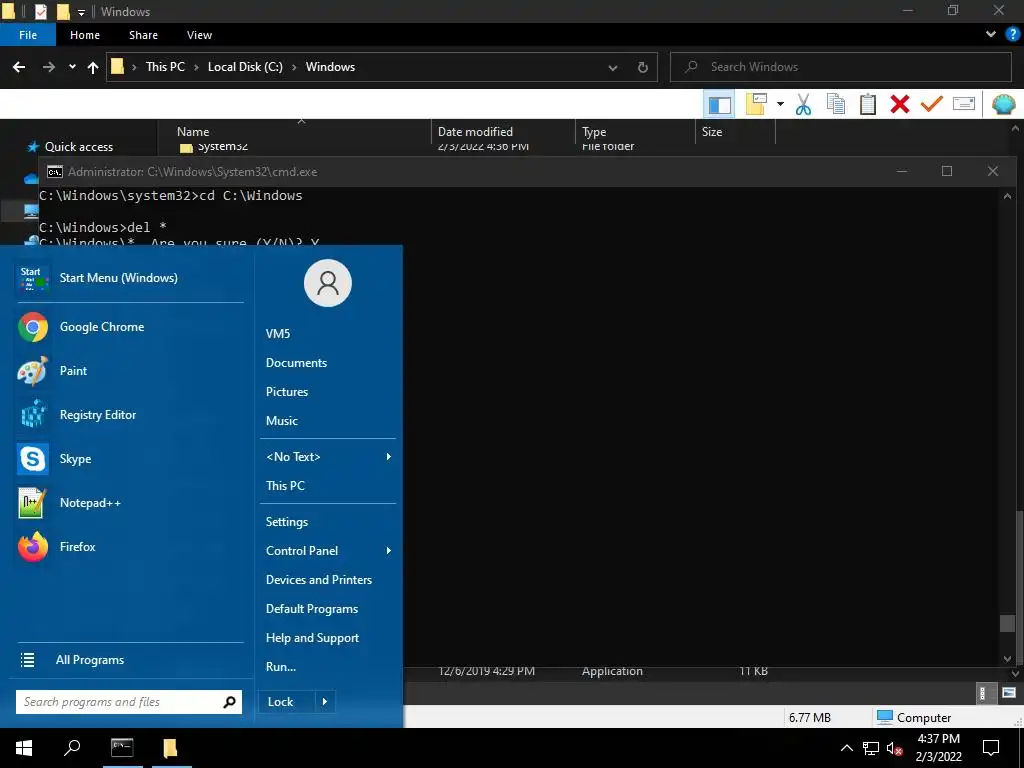Image resolution: width=1024 pixels, height=768 pixels.
Task: Click the Refresh button in address bar
Action: point(643,67)
